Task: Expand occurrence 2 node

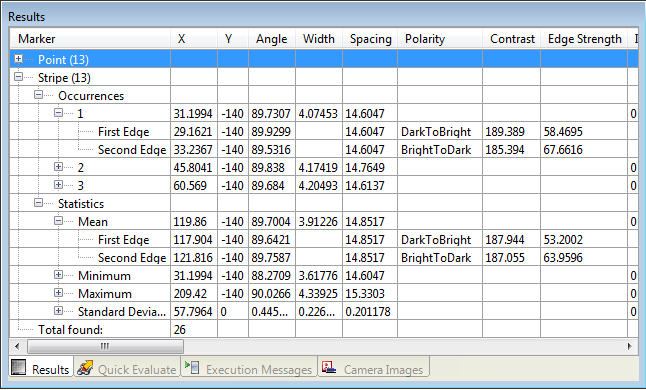Action: point(59,167)
